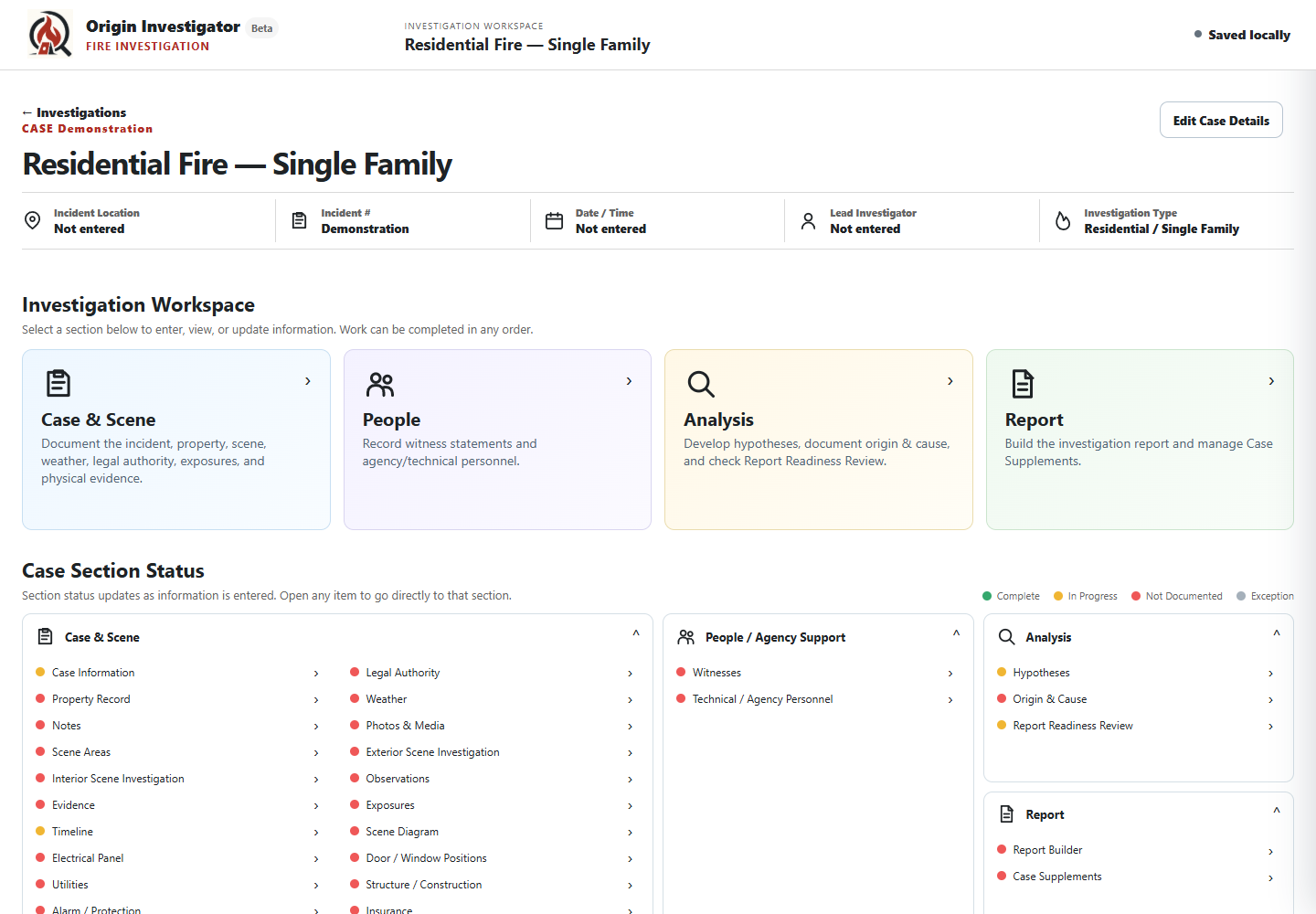Open Case & Scene card arrow

pyautogui.click(x=308, y=381)
